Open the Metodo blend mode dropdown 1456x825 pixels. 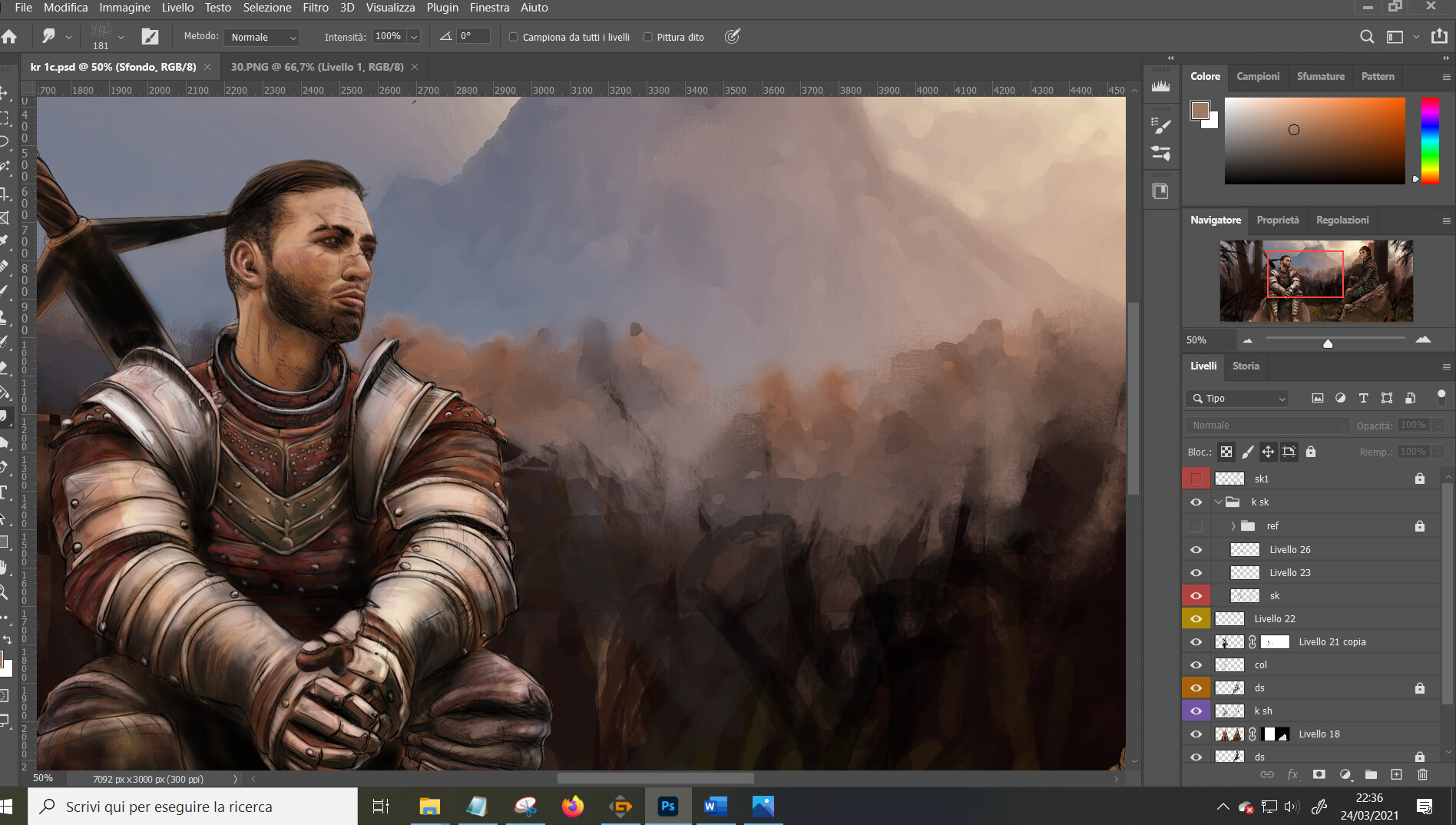[263, 37]
